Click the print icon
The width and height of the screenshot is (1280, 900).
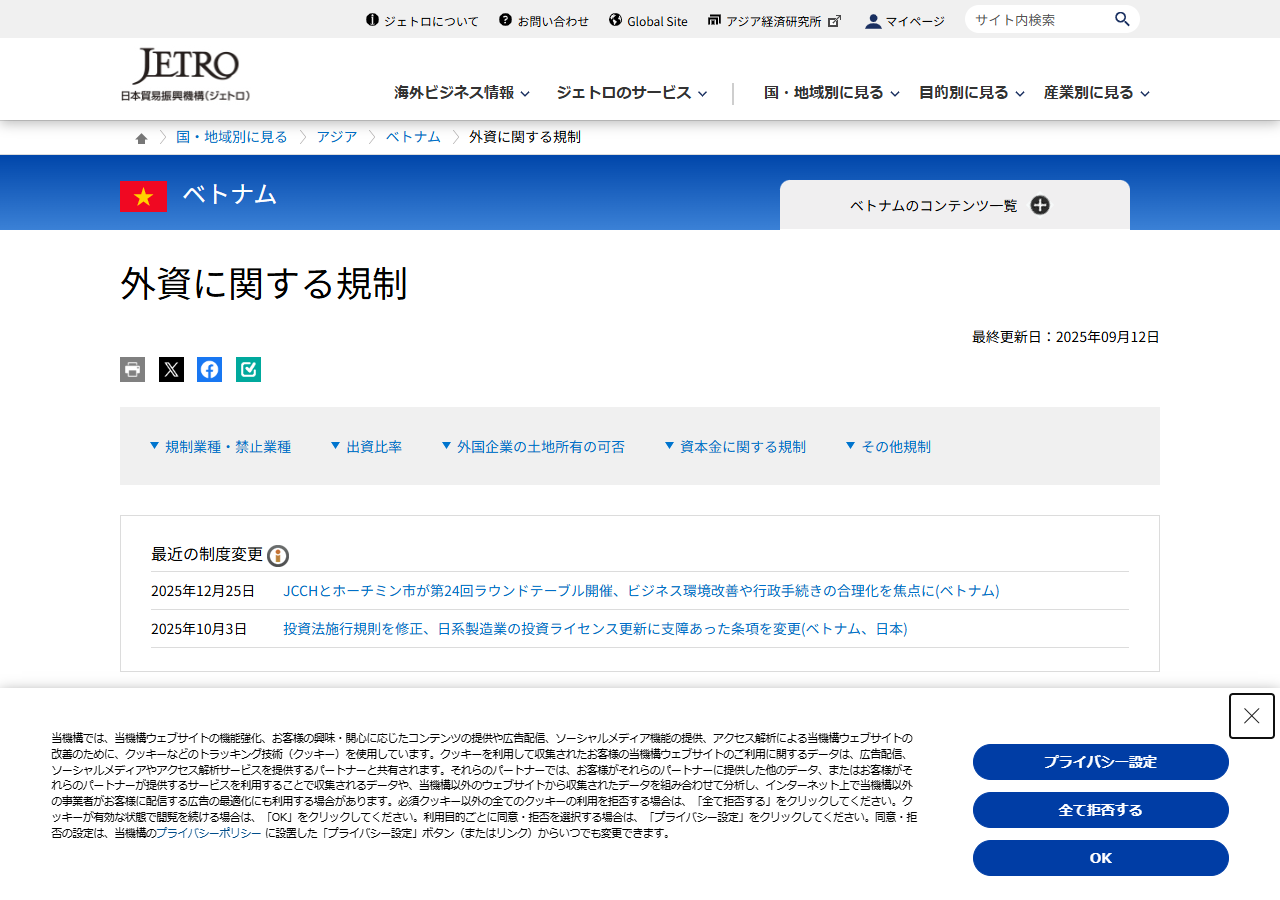click(132, 369)
